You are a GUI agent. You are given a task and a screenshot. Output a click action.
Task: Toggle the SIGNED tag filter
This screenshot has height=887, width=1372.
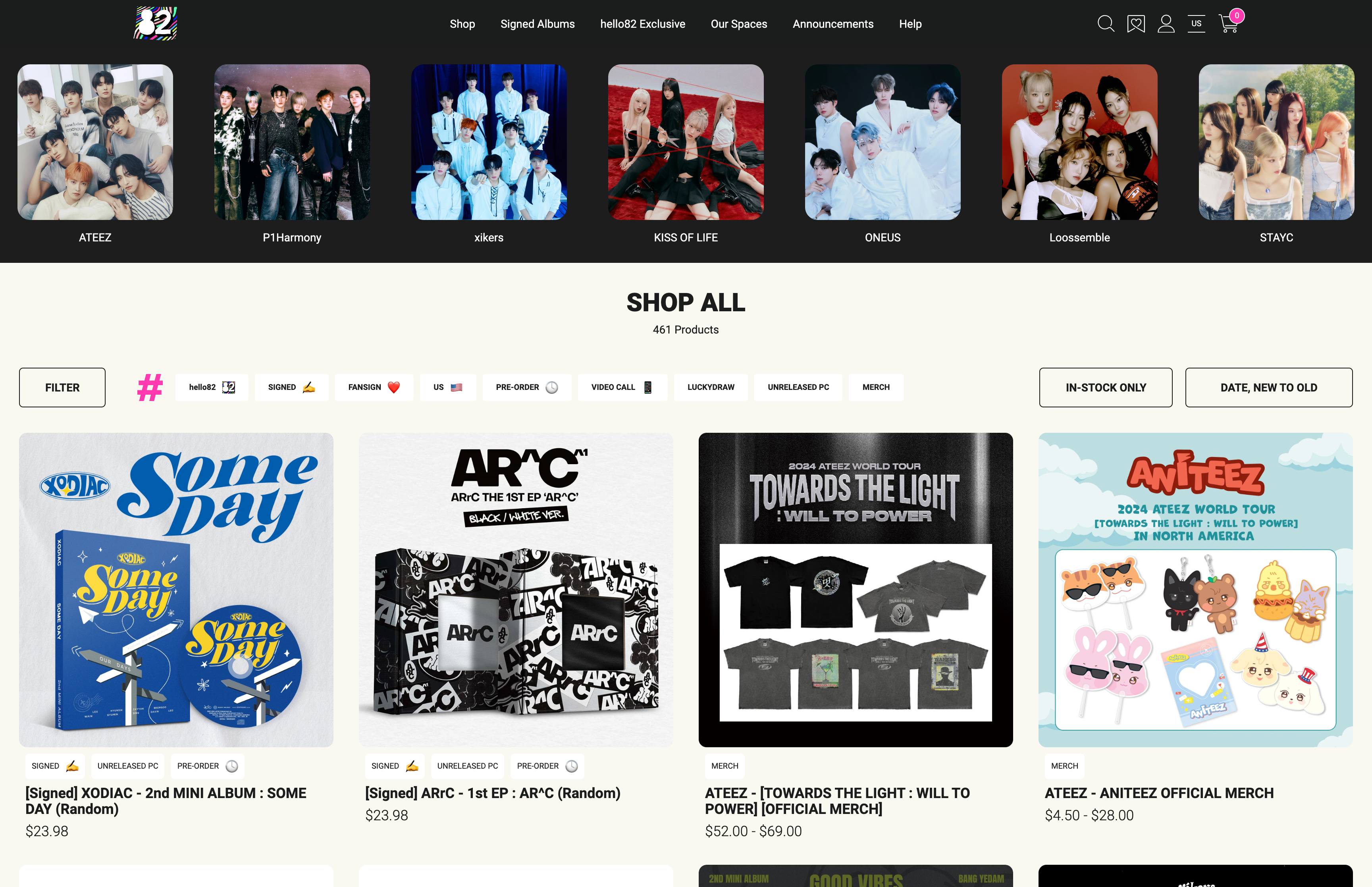(x=291, y=387)
